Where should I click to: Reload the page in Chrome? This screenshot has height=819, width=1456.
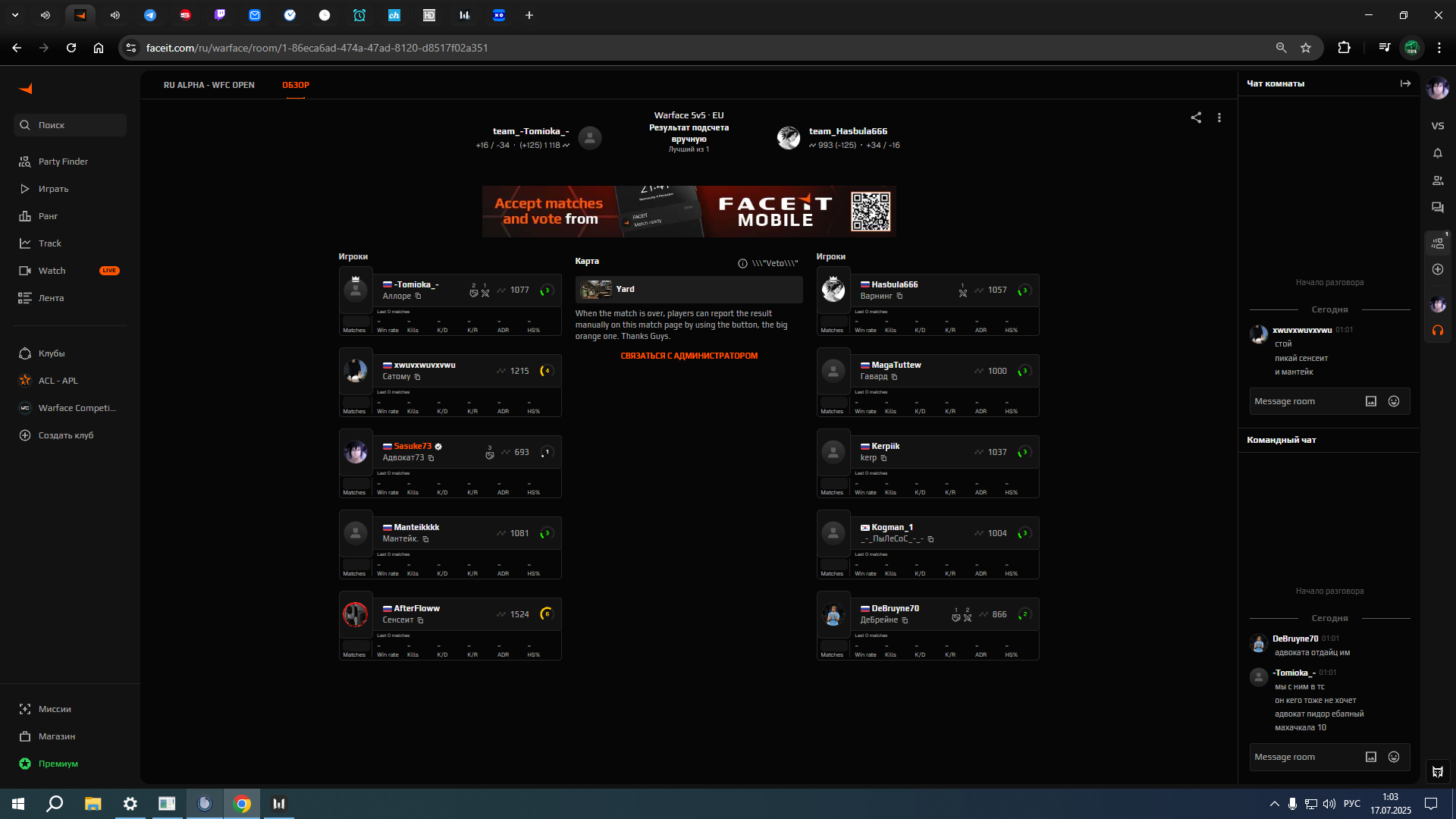[x=71, y=48]
